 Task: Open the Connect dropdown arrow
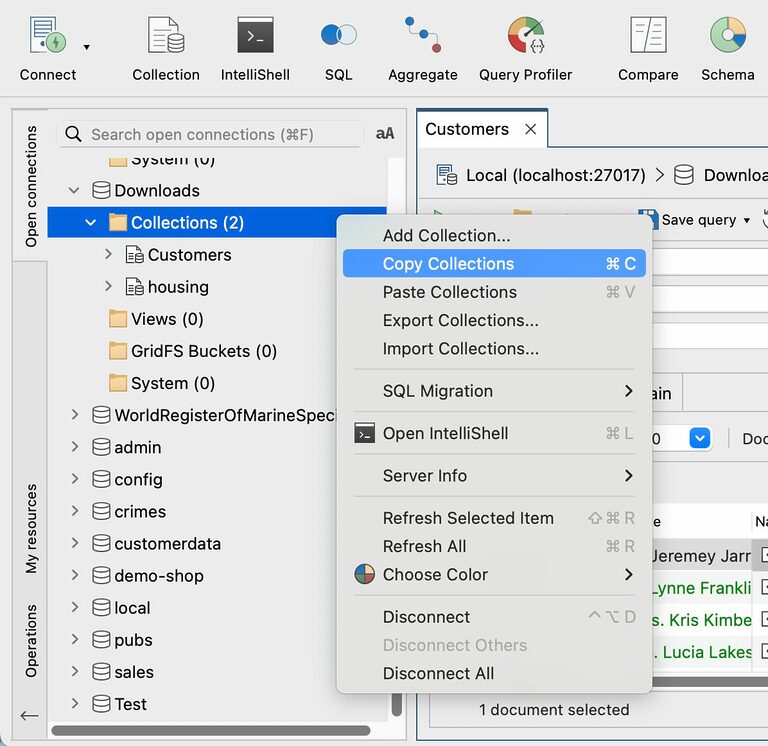(x=87, y=47)
